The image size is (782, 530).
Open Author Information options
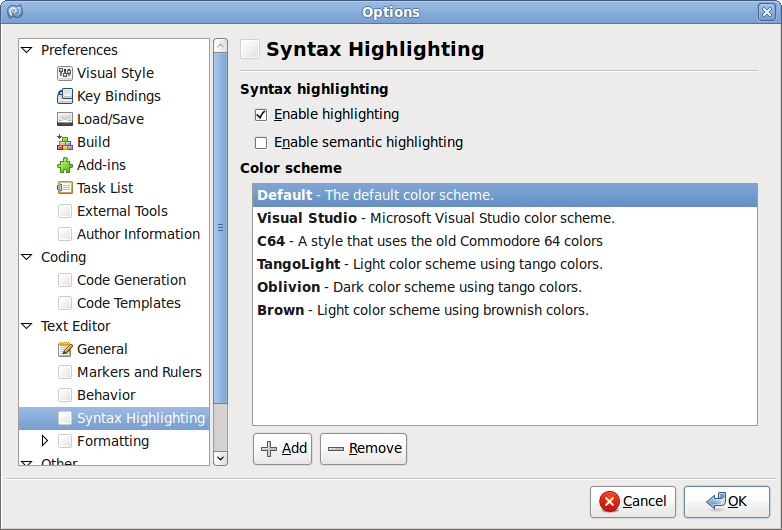tap(138, 234)
